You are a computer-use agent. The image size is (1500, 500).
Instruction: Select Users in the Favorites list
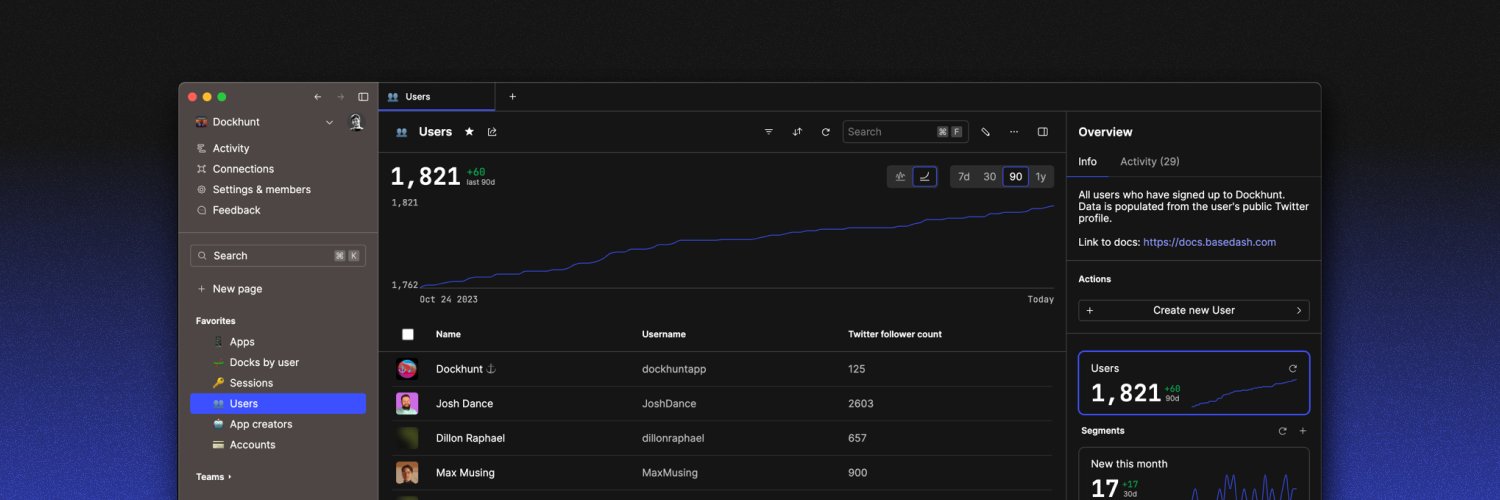[278, 404]
